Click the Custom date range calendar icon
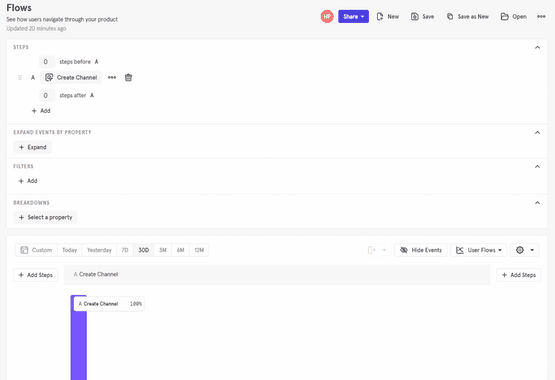 [x=24, y=250]
